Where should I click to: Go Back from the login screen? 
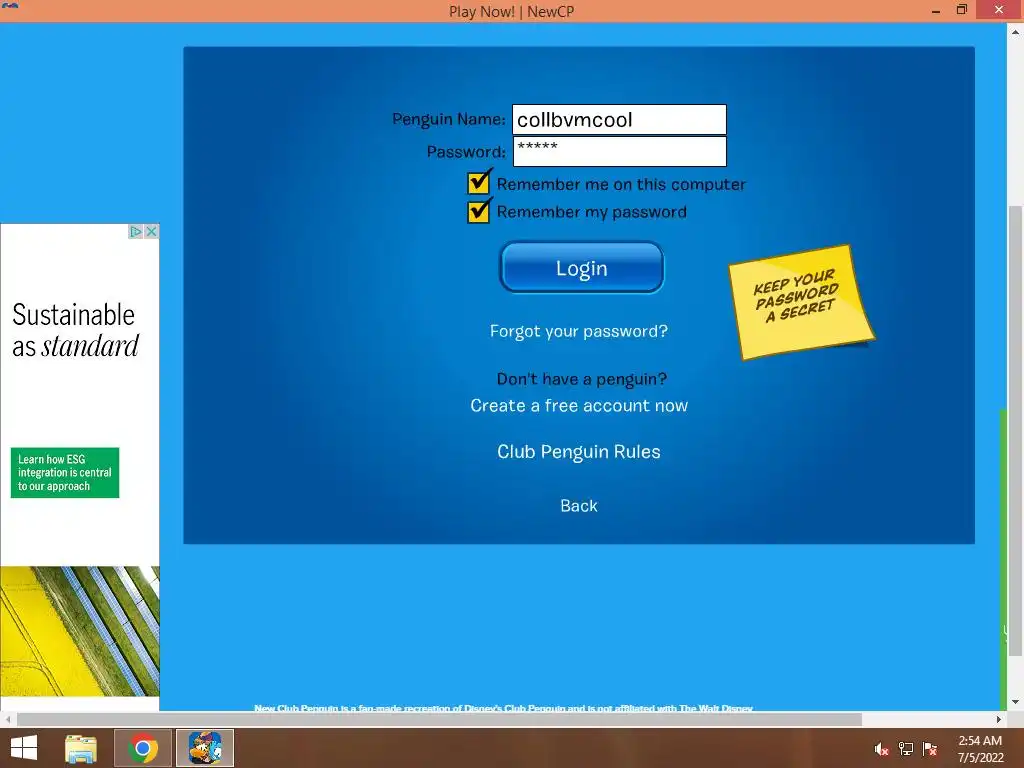tap(579, 505)
